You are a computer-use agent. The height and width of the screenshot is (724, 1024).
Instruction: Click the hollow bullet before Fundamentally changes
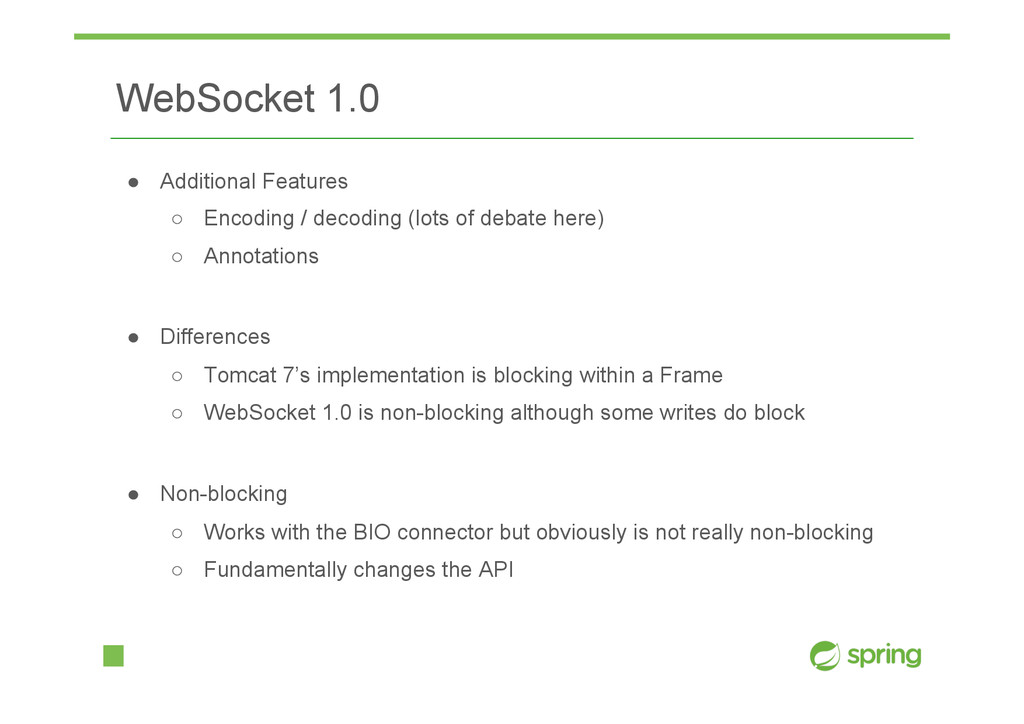tap(177, 571)
